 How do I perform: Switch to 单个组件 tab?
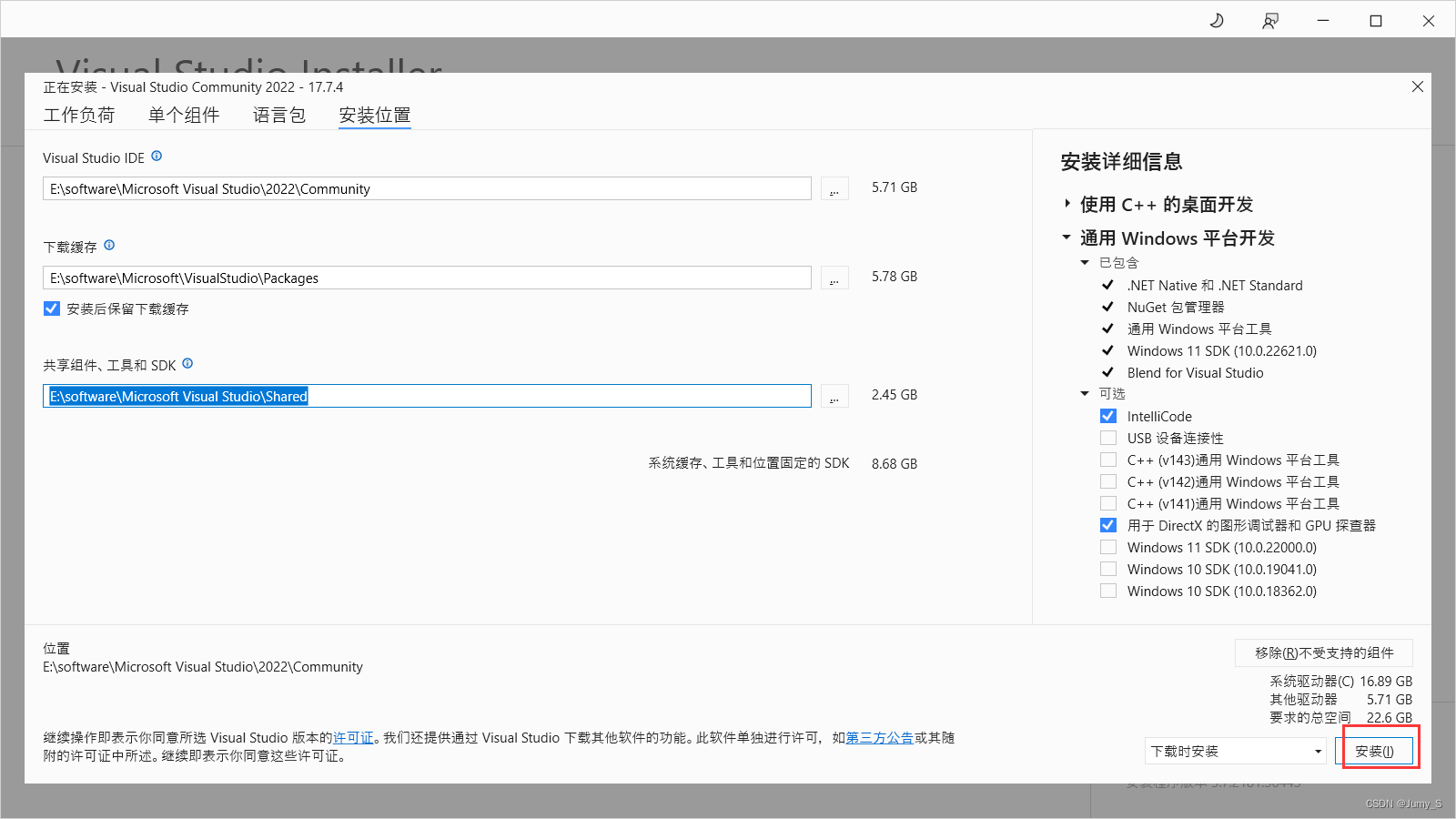(x=184, y=115)
